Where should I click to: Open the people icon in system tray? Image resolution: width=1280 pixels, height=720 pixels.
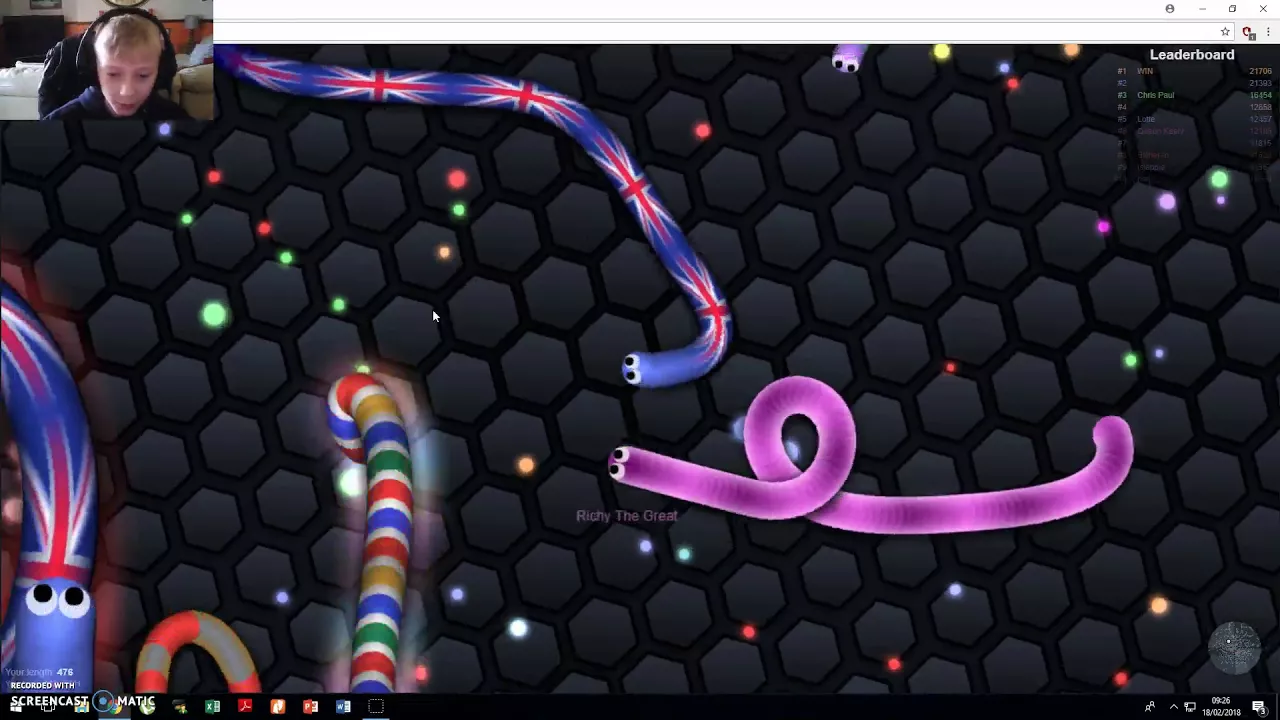click(1150, 707)
